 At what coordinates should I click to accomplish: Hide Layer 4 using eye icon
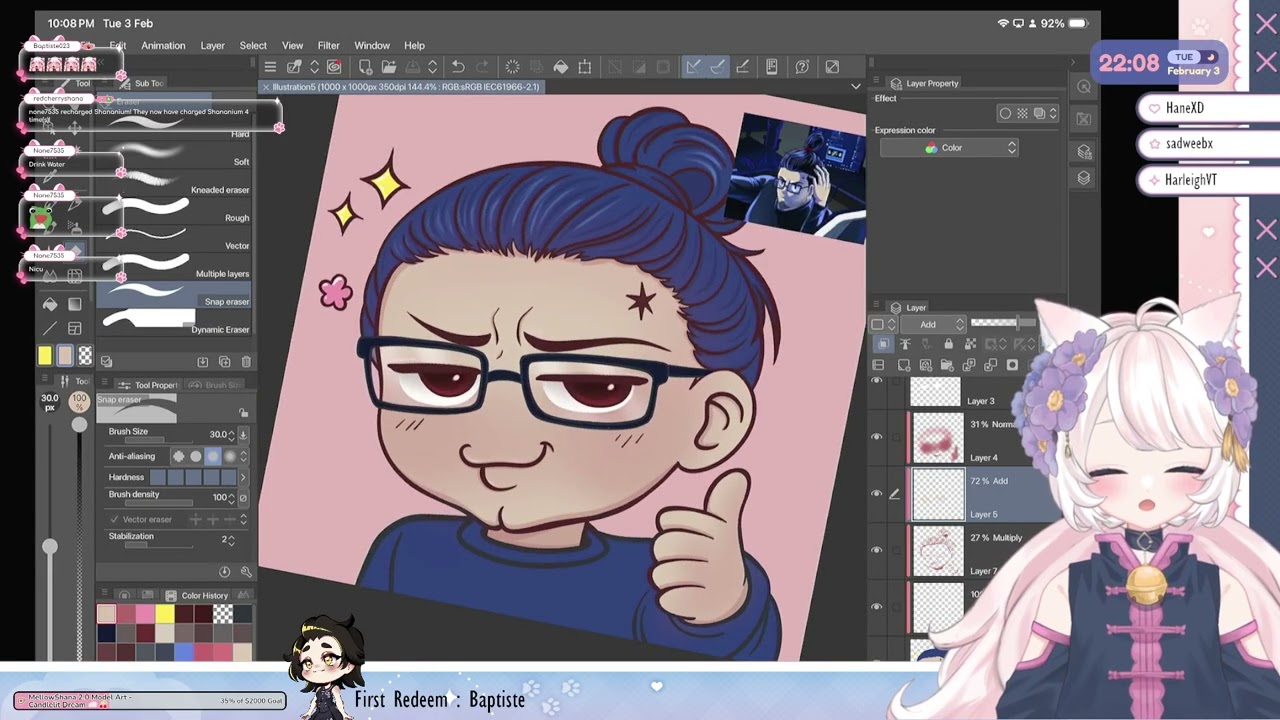877,437
